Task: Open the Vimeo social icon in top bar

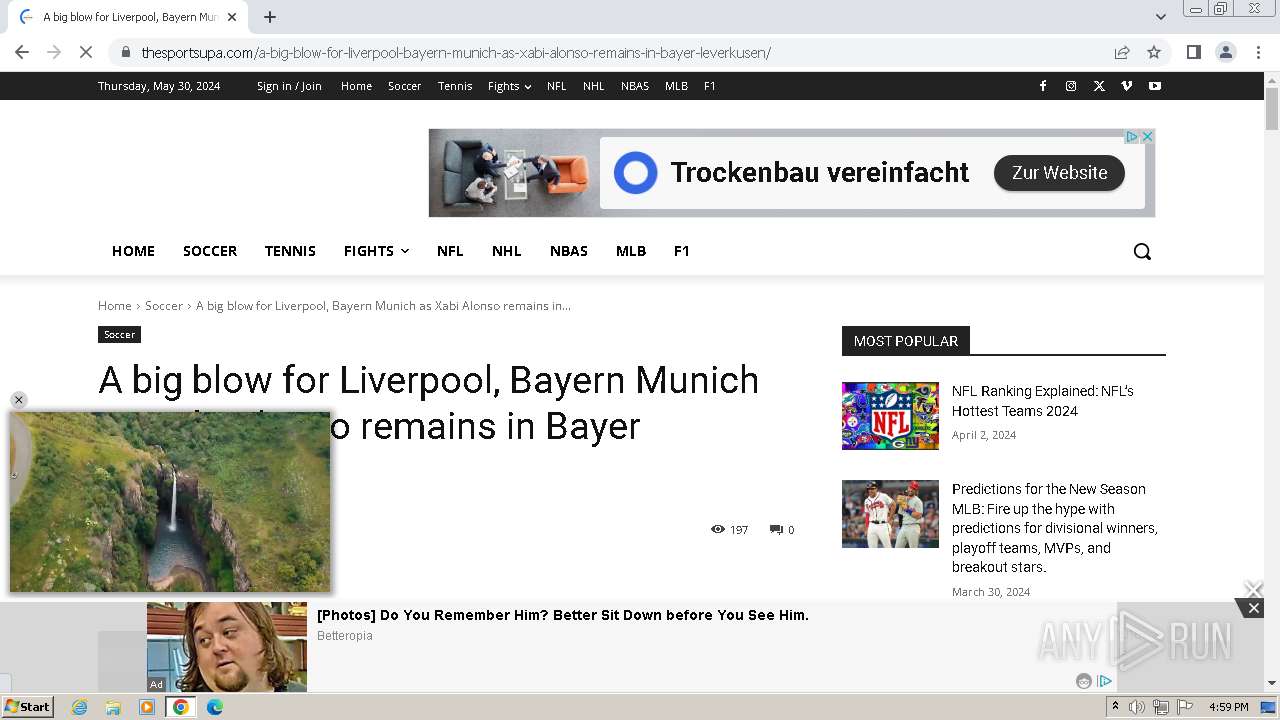Action: click(x=1127, y=86)
